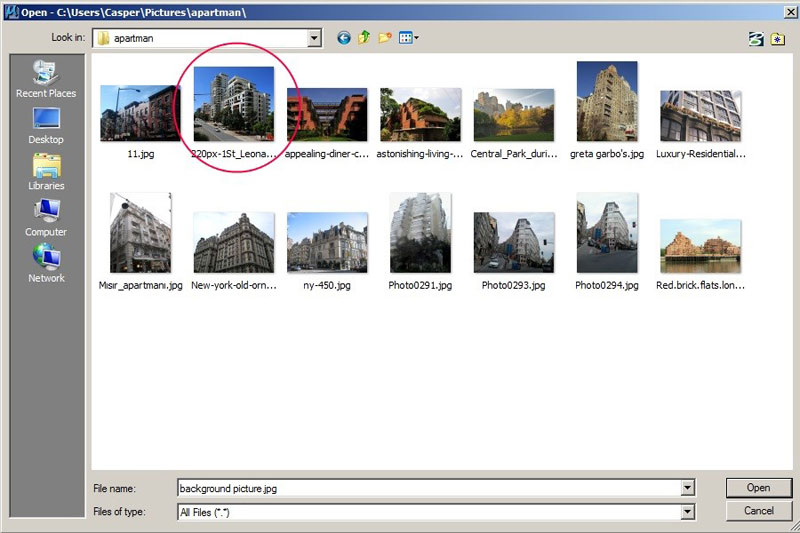Click the Back navigation arrow icon
This screenshot has height=533, width=800.
[344, 38]
